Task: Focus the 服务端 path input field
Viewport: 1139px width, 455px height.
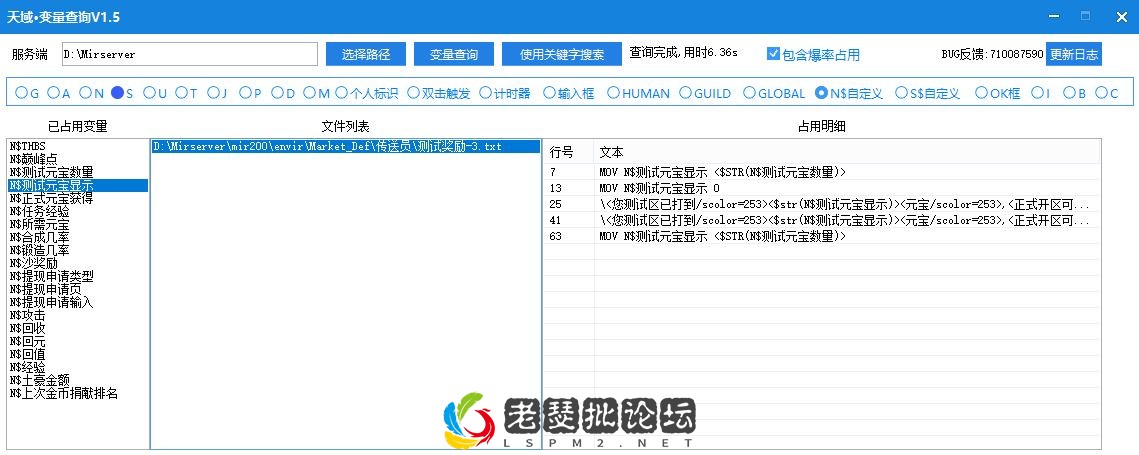Action: pyautogui.click(x=190, y=54)
